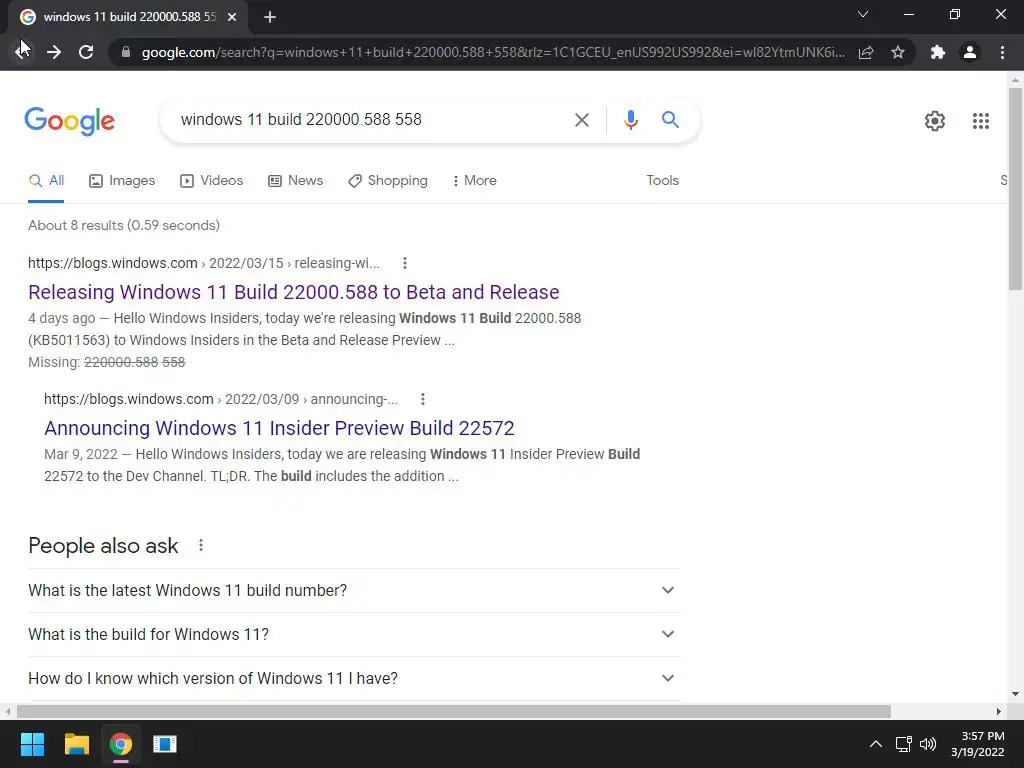Screen dimensions: 1024x768
Task: Select the All results tab
Action: [x=46, y=181]
